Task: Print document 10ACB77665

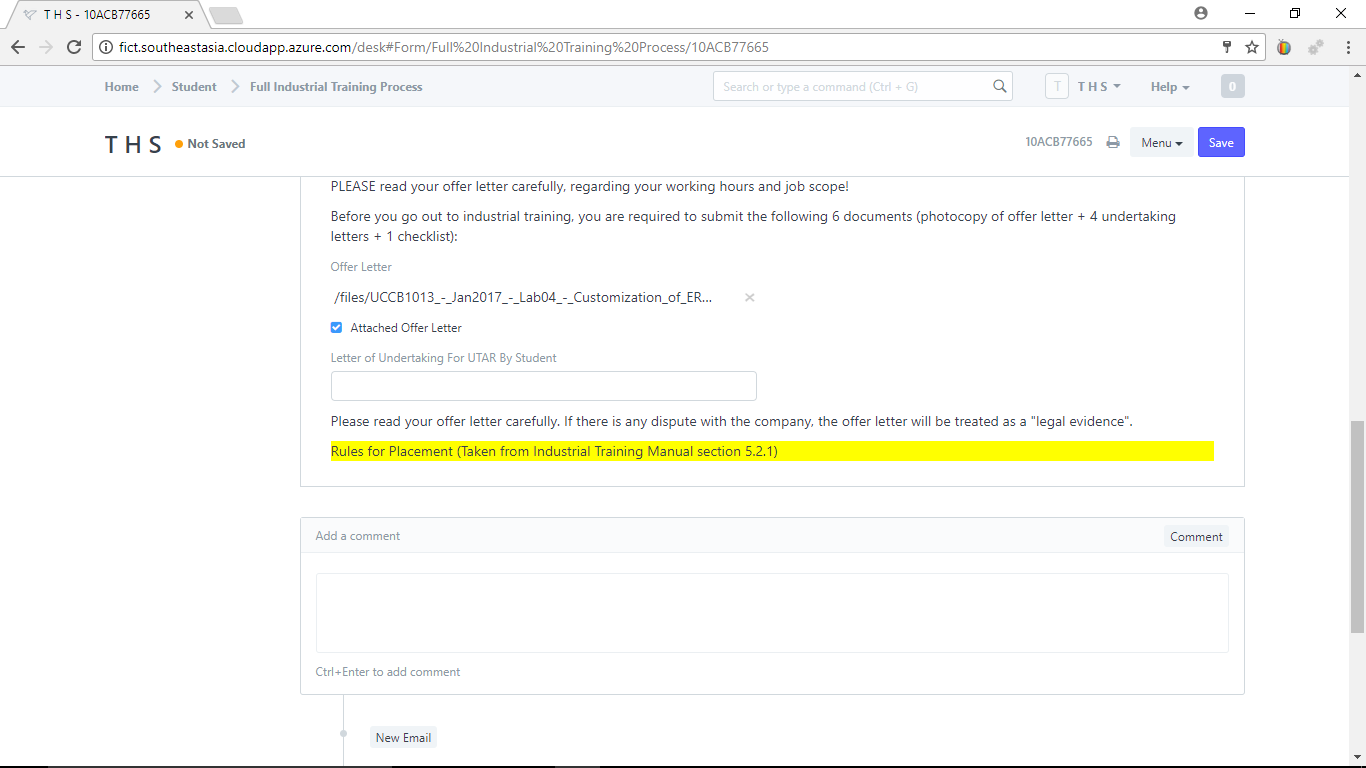Action: click(1113, 143)
